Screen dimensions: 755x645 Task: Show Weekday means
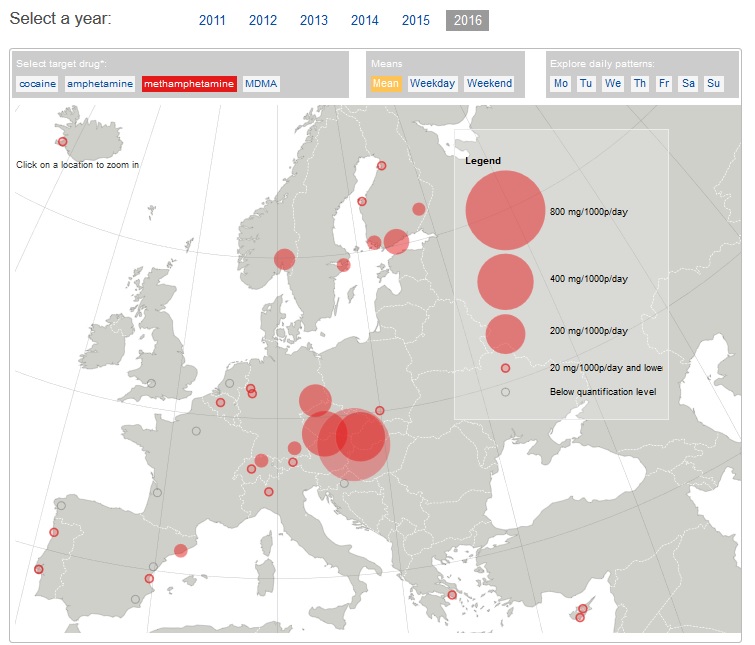click(x=432, y=84)
